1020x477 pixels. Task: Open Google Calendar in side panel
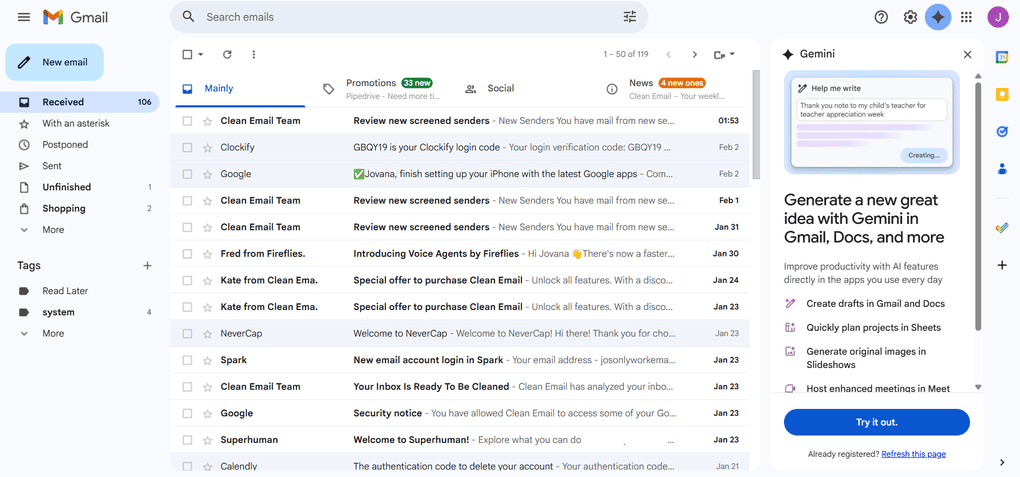[x=1002, y=57]
